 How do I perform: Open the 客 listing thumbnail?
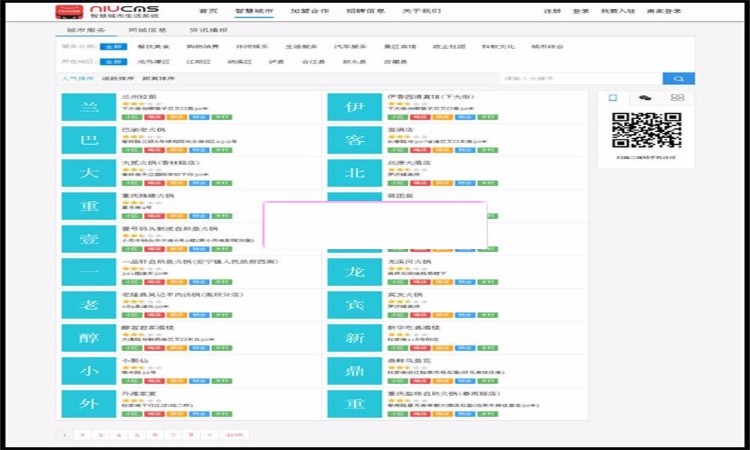(354, 140)
